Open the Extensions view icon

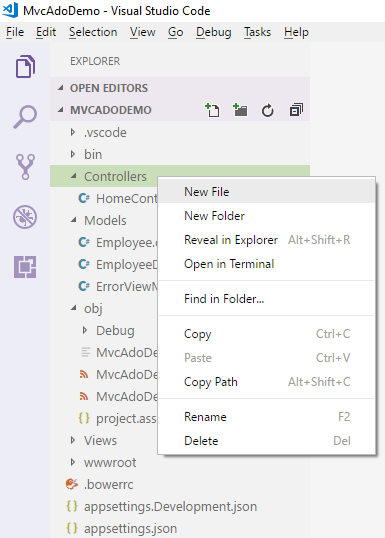tap(25, 267)
